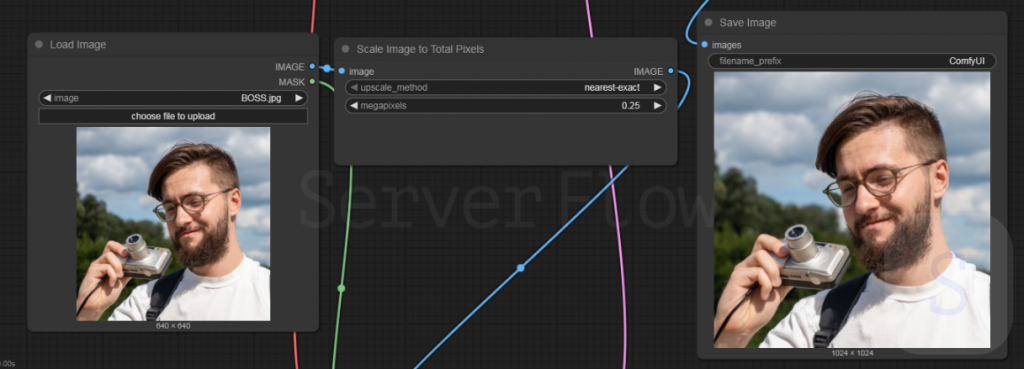Click the IMAGE output socket on Scale Image node
This screenshot has width=1024, height=369.
click(x=671, y=71)
